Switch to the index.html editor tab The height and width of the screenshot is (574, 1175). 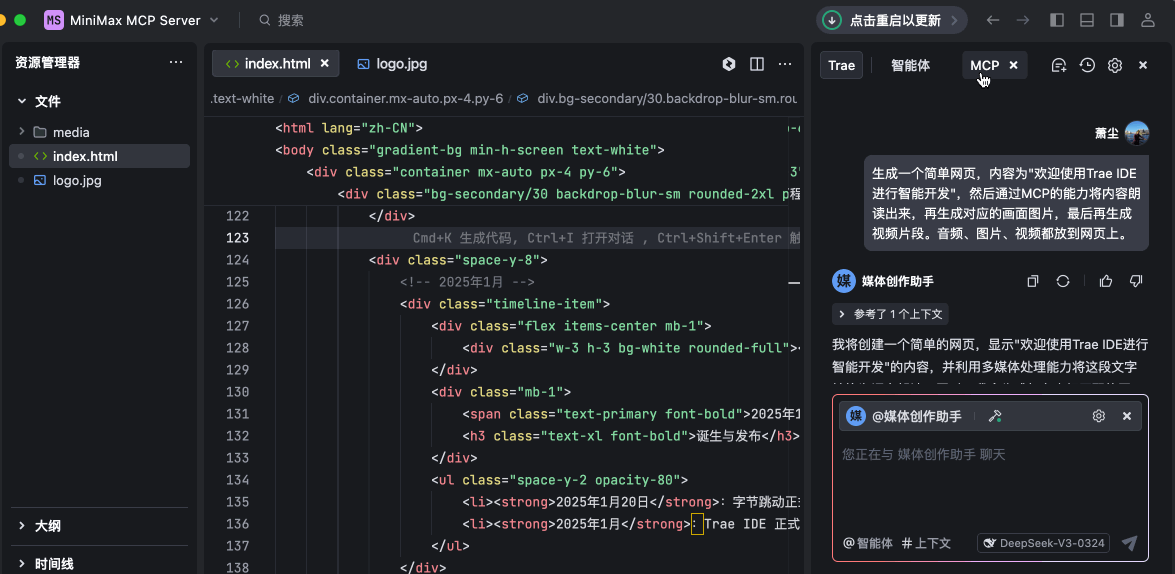276,64
